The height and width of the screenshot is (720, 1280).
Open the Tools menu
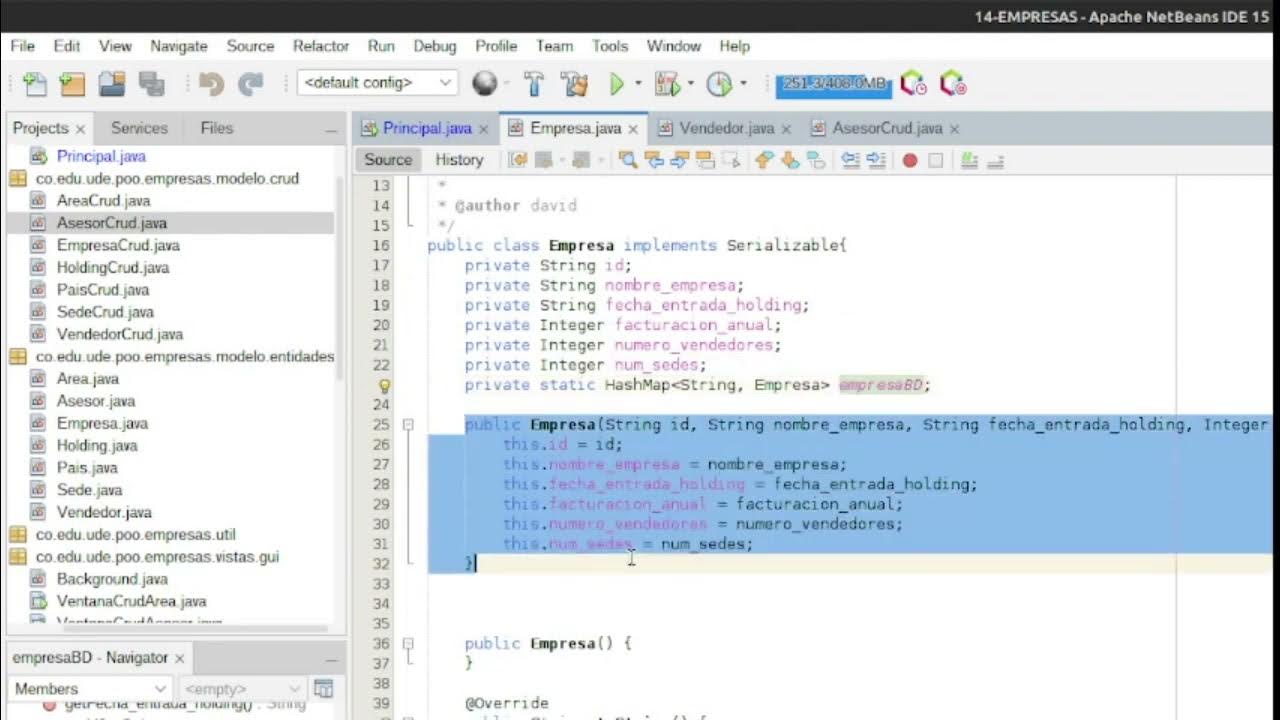coord(610,46)
